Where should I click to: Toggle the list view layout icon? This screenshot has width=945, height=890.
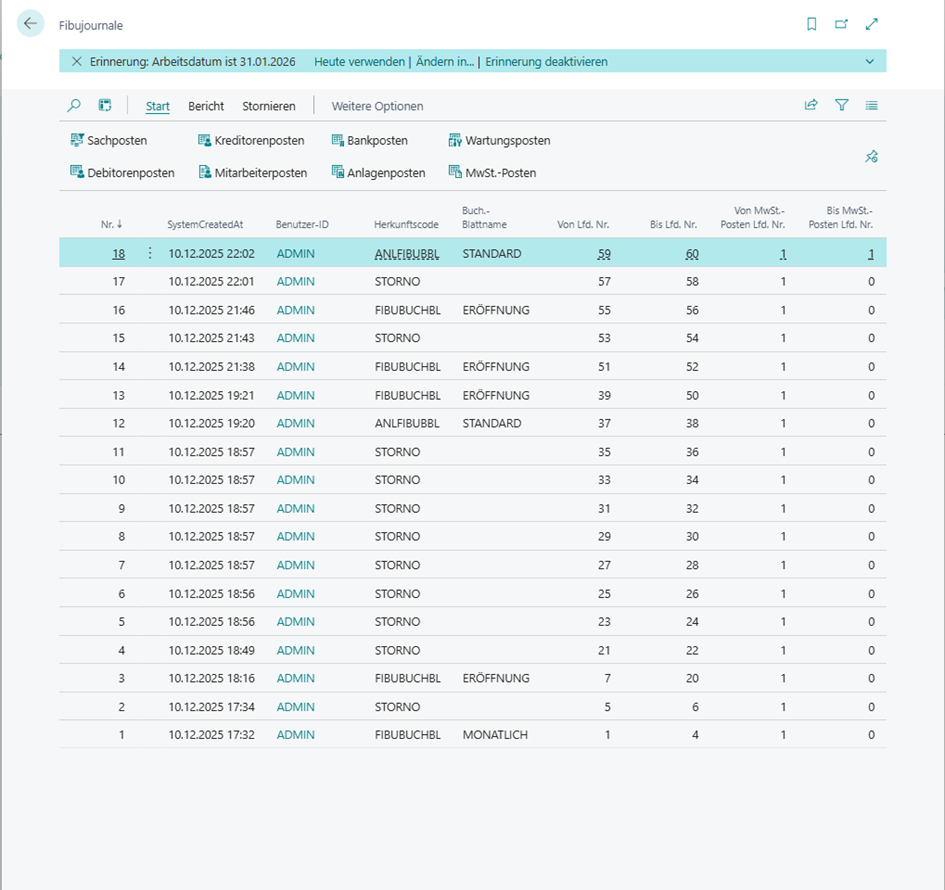[x=871, y=105]
